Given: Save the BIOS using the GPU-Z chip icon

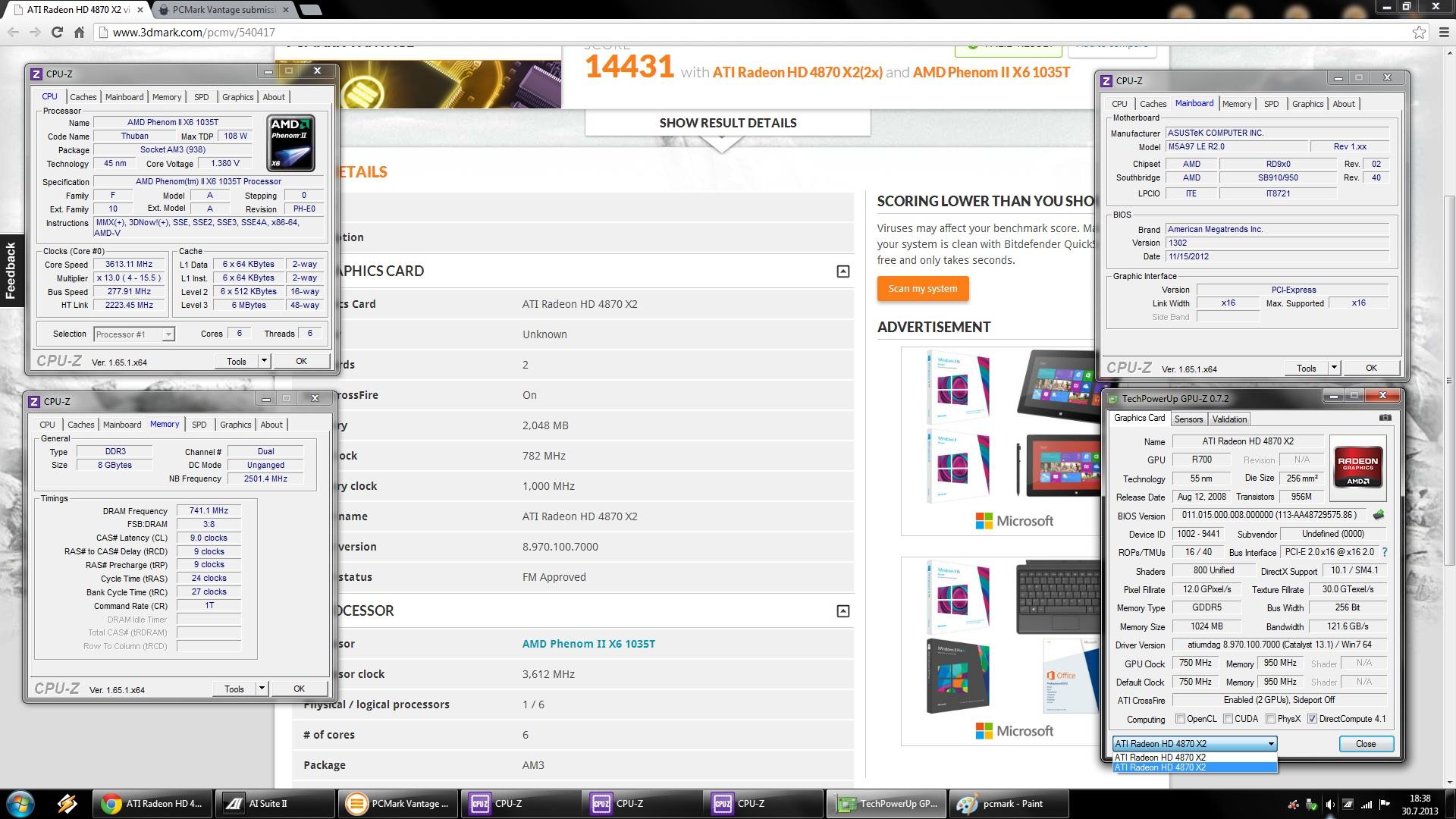Looking at the screenshot, I should coord(1378,515).
